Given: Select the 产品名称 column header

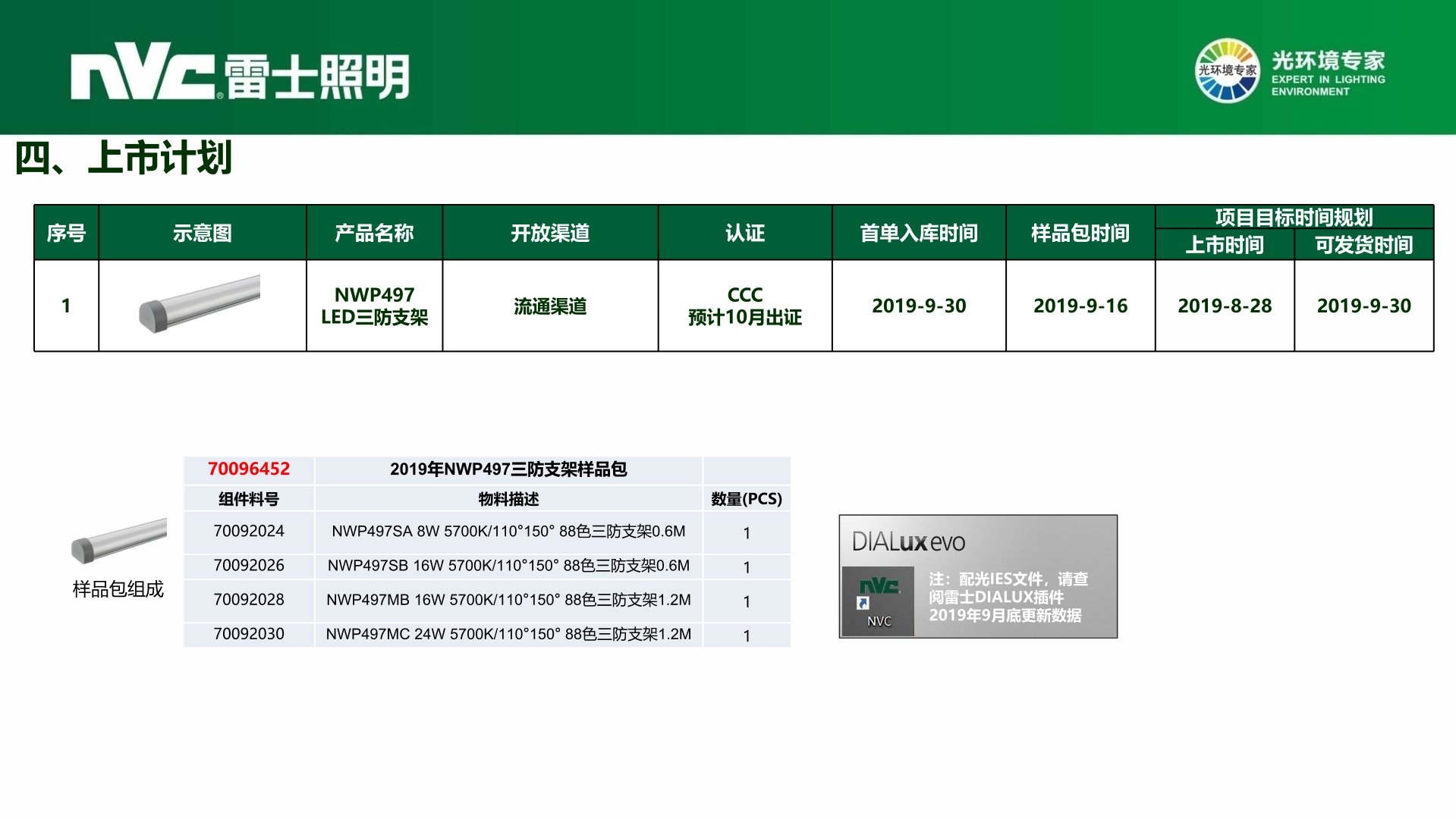Looking at the screenshot, I should [374, 233].
